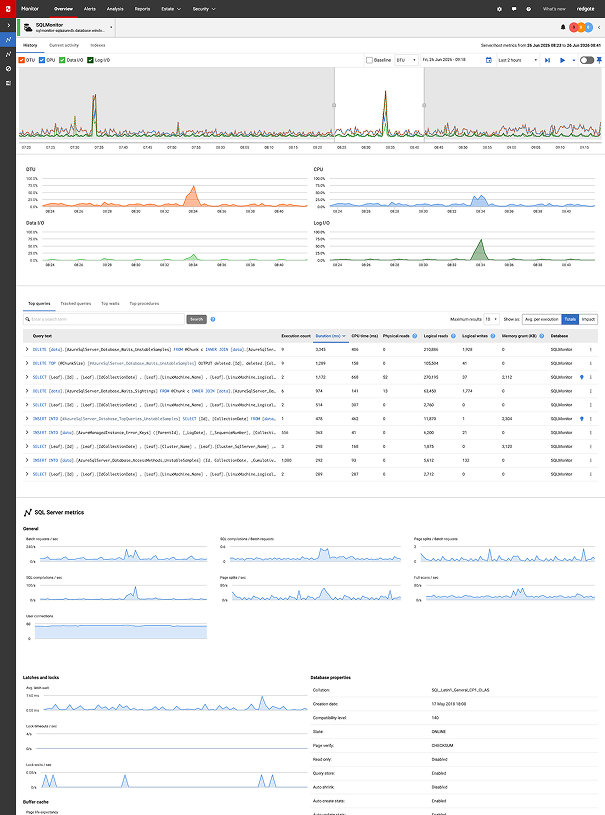
Task: Click the redgate link in the header
Action: (x=585, y=9)
